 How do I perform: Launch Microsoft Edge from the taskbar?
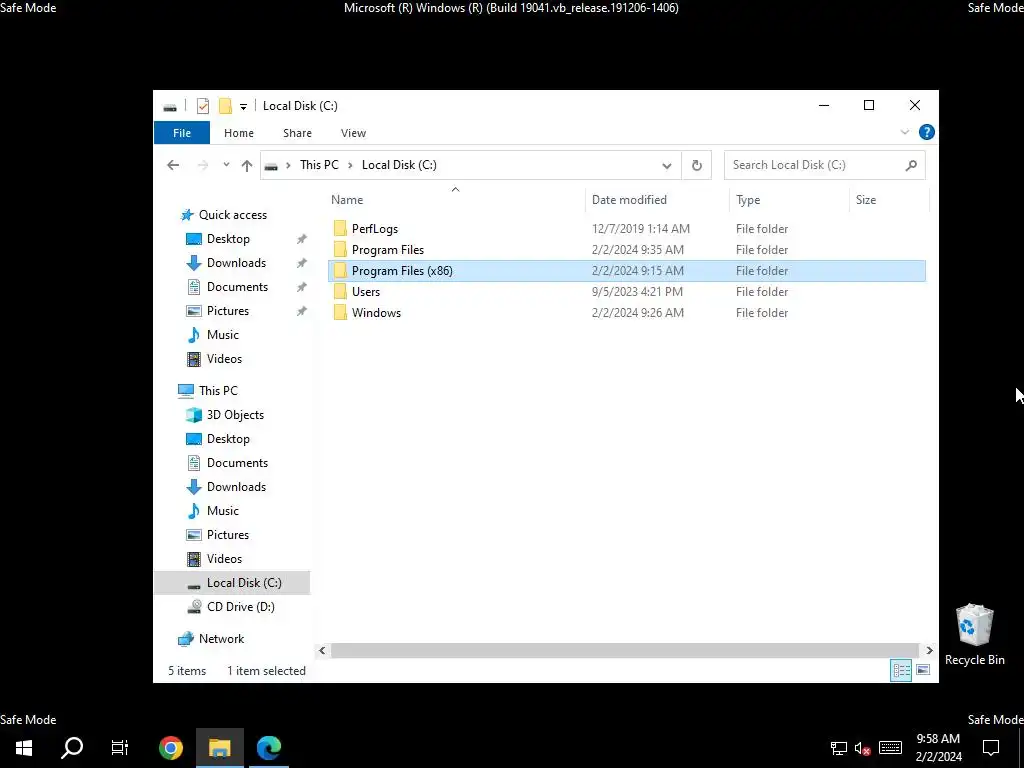click(269, 747)
